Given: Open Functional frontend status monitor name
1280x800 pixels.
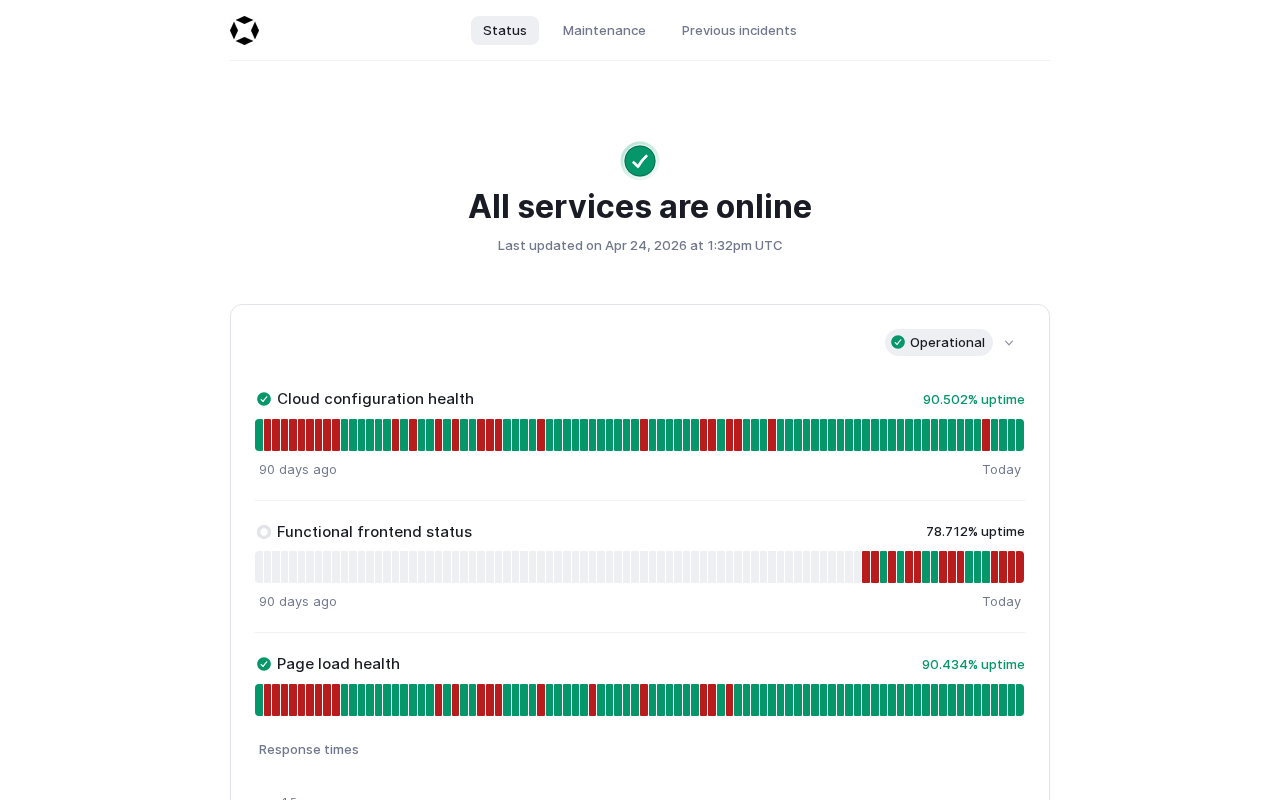Looking at the screenshot, I should tap(374, 532).
